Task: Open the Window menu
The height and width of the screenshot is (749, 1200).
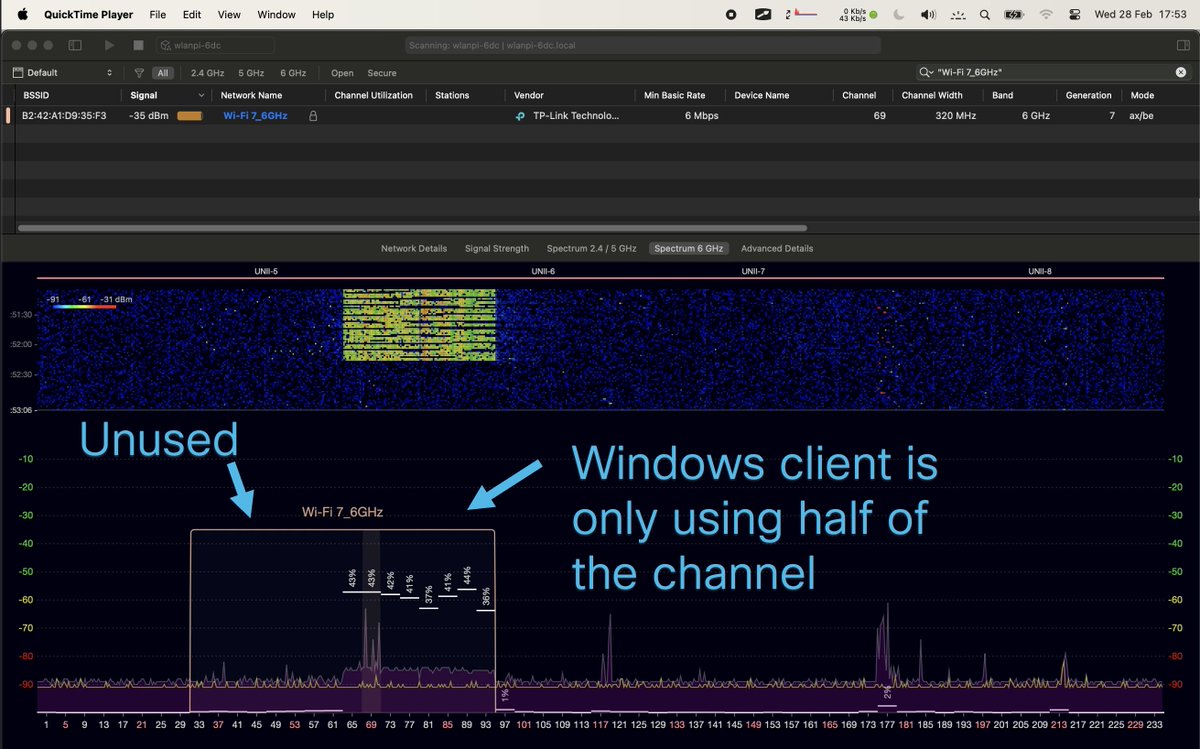Action: (x=277, y=15)
